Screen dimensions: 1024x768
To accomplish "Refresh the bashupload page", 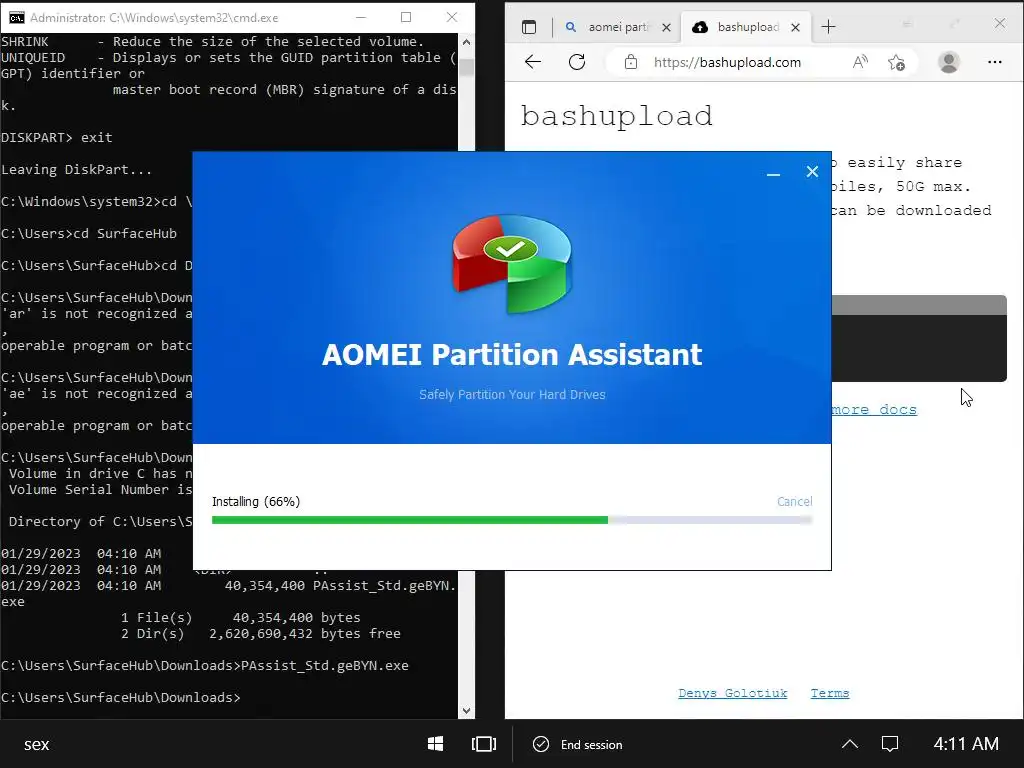I will 577,62.
